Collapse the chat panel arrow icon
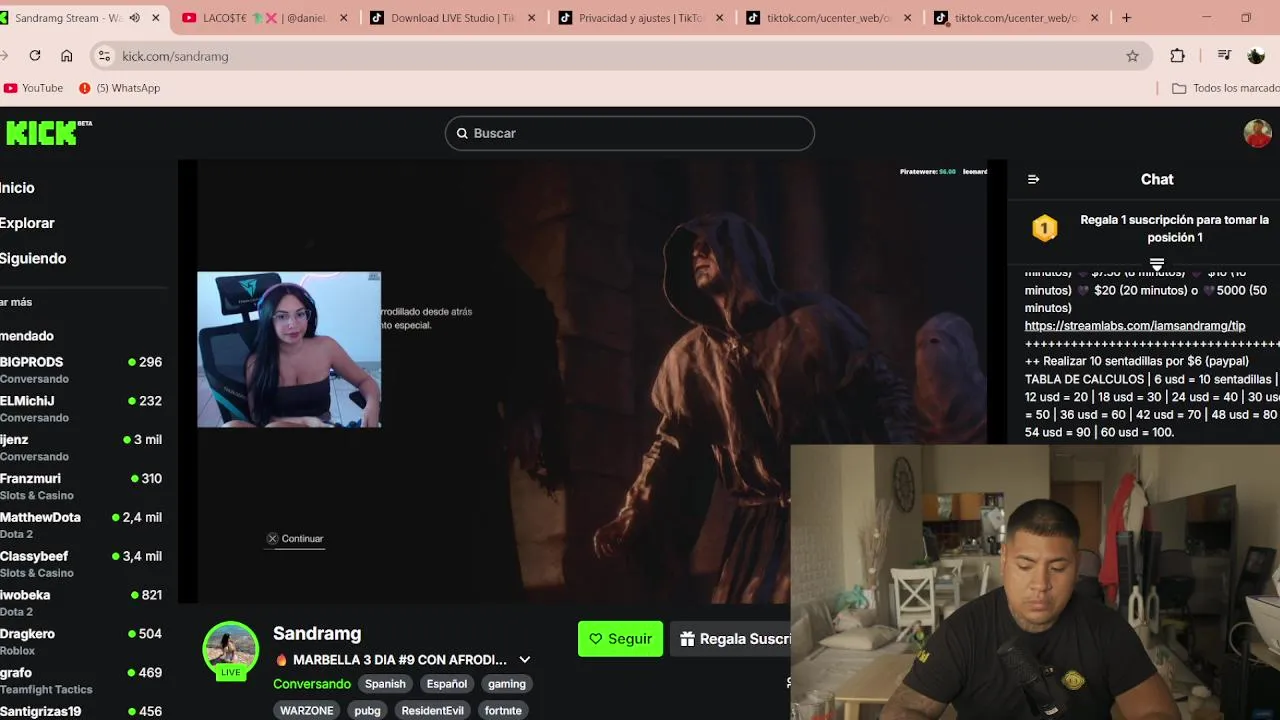This screenshot has height=720, width=1280. pyautogui.click(x=1033, y=179)
